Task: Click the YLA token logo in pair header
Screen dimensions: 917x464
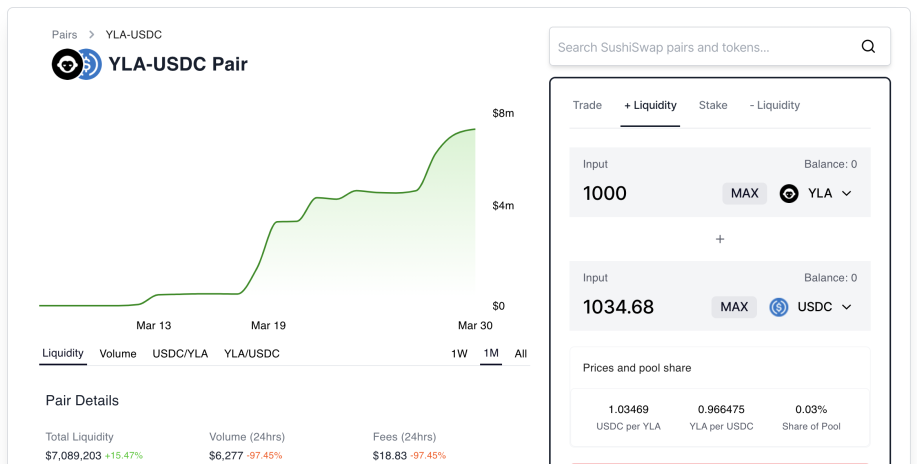Action: [67, 64]
